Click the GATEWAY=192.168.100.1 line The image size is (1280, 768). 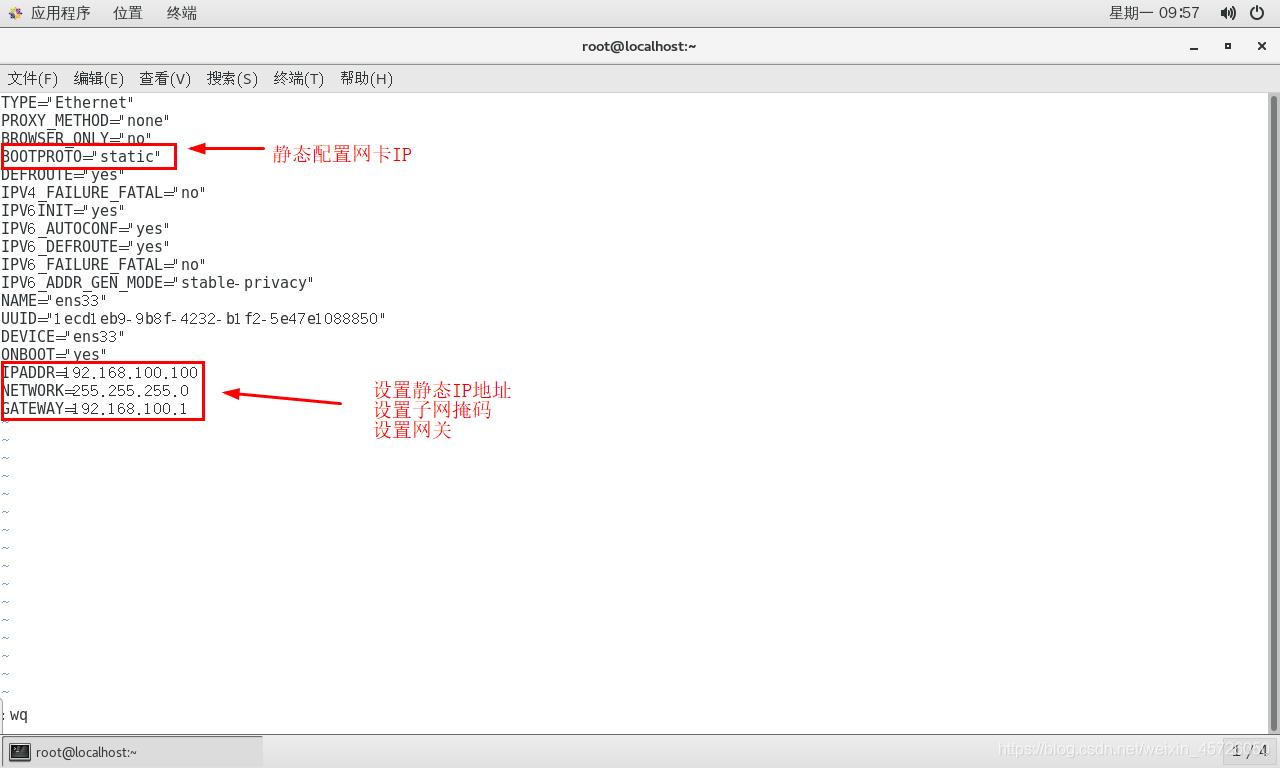94,408
